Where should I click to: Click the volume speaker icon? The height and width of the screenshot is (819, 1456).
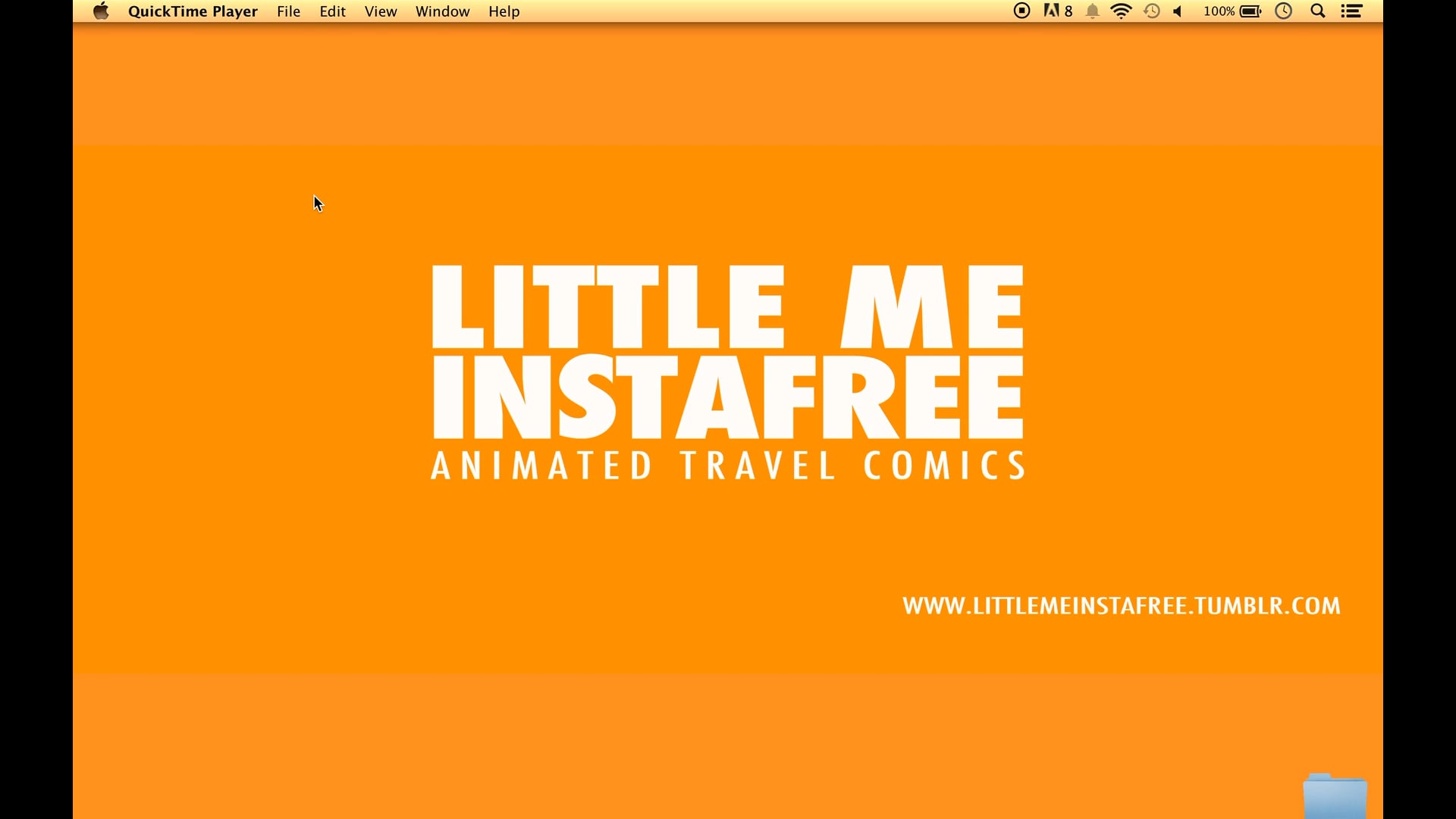coord(1178,11)
